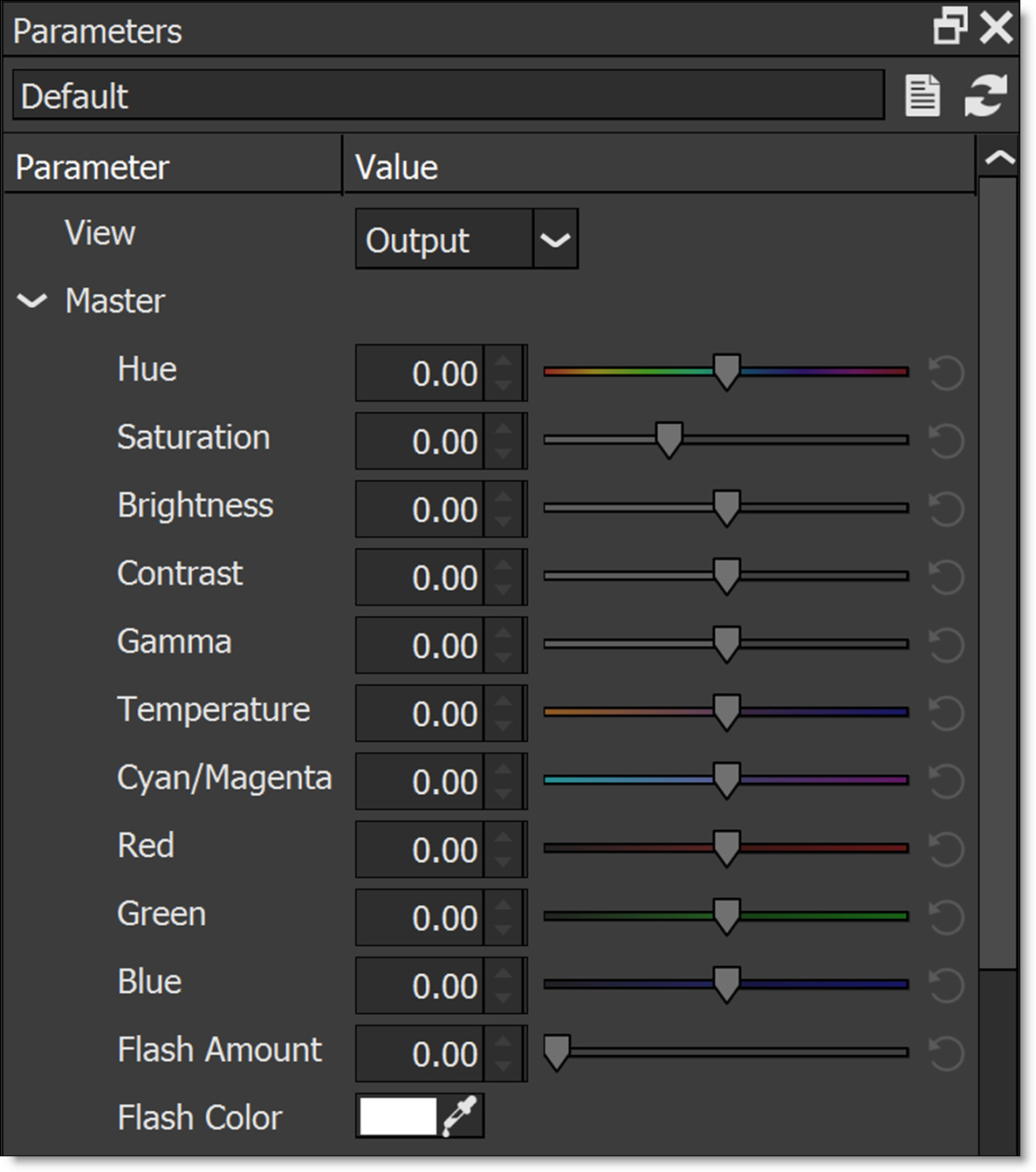
Task: Reset the Temperature slider value
Action: (945, 714)
